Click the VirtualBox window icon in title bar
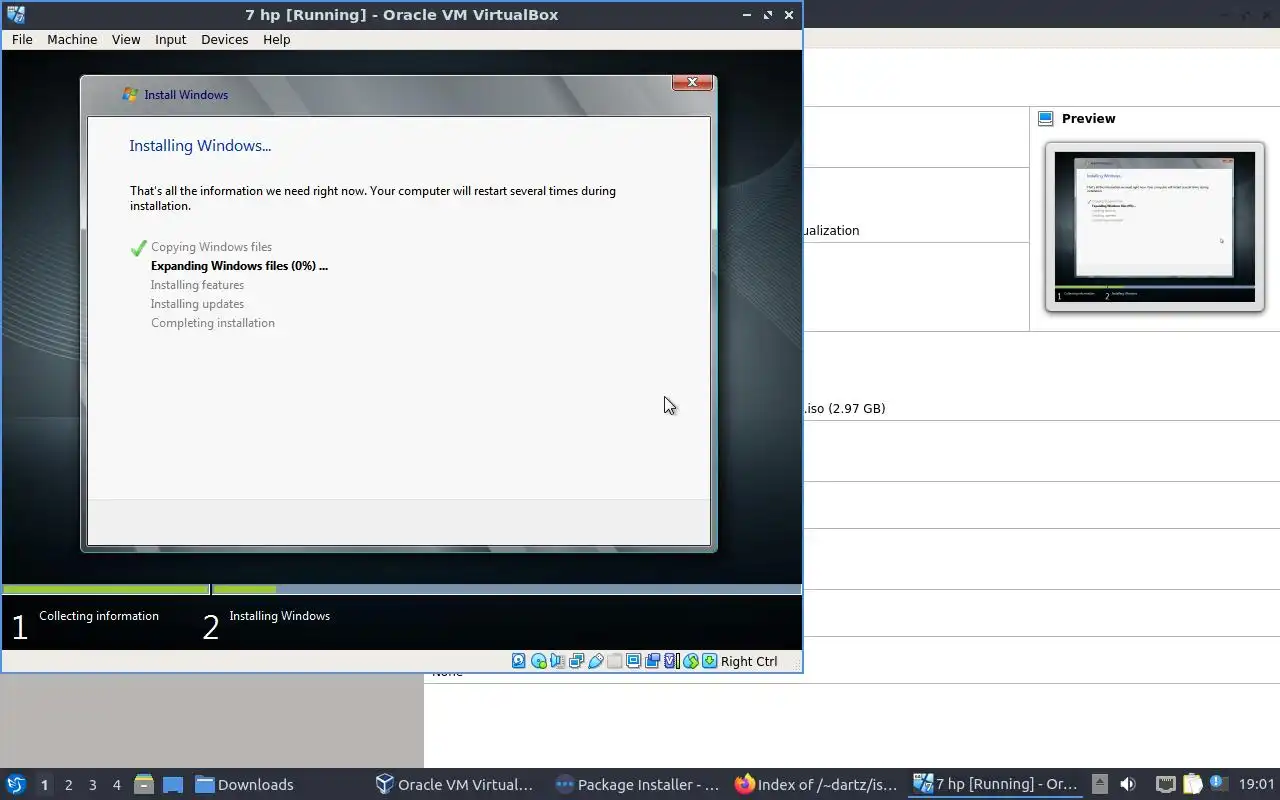 coord(15,15)
